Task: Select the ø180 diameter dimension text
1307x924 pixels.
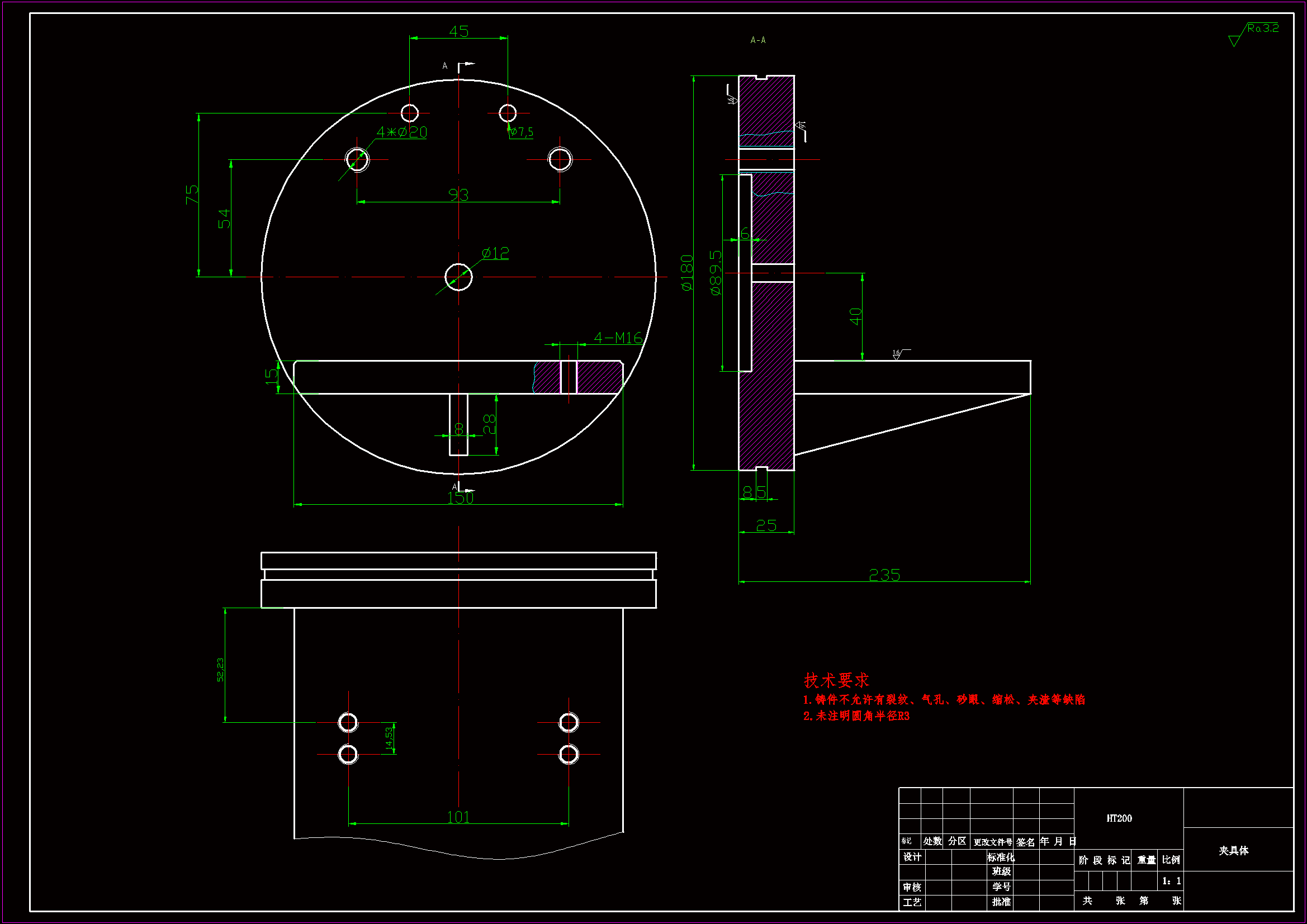Action: pyautogui.click(x=687, y=273)
